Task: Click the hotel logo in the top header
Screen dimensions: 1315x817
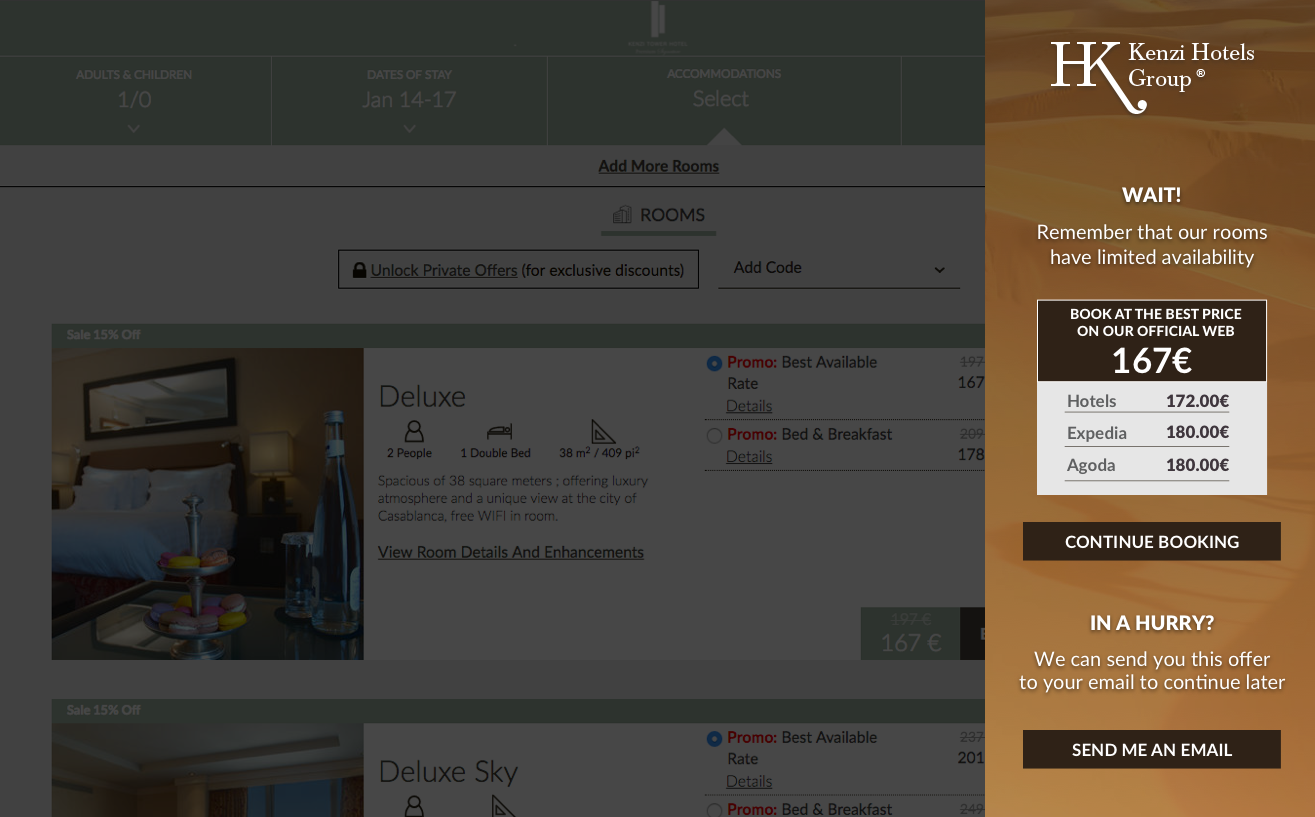Action: (657, 27)
